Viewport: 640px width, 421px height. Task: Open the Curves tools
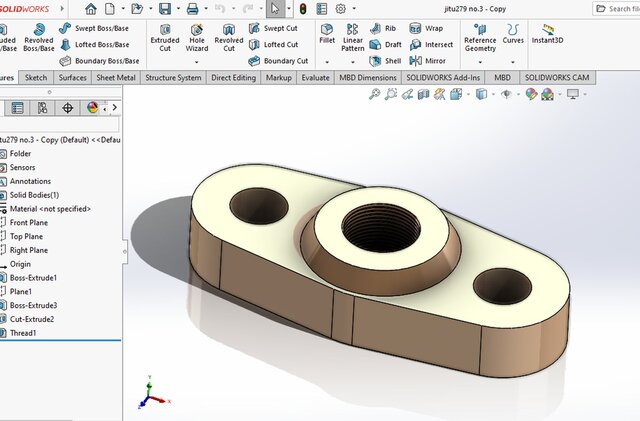coord(513,33)
